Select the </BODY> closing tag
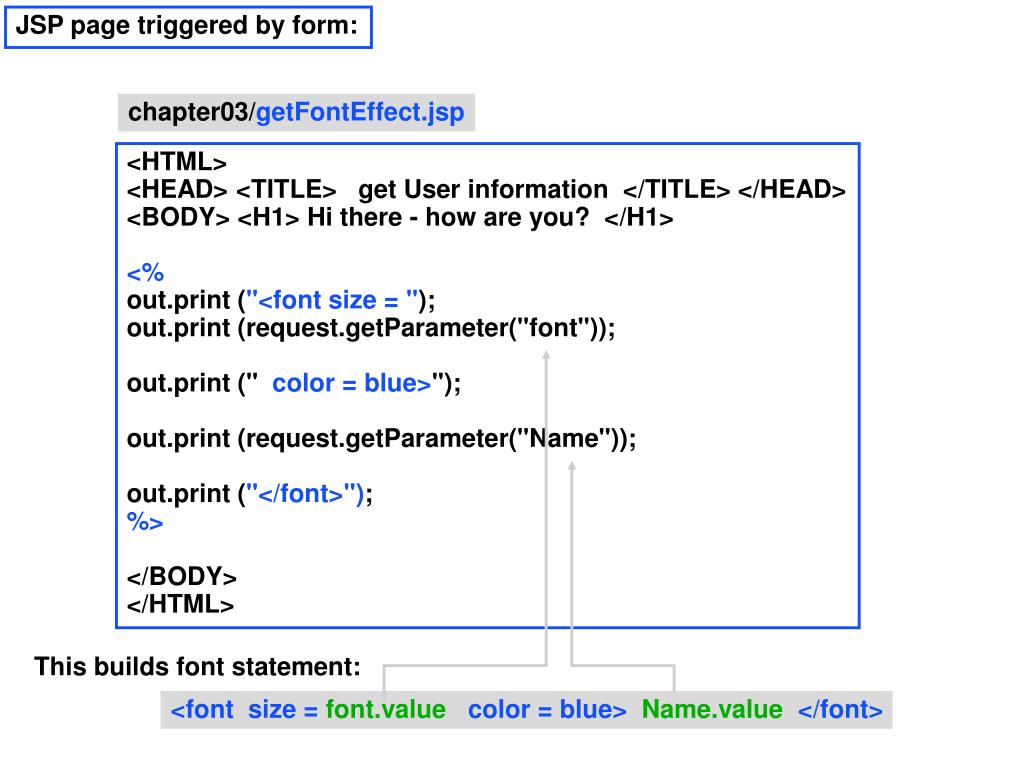This screenshot has width=1024, height=768. (182, 577)
